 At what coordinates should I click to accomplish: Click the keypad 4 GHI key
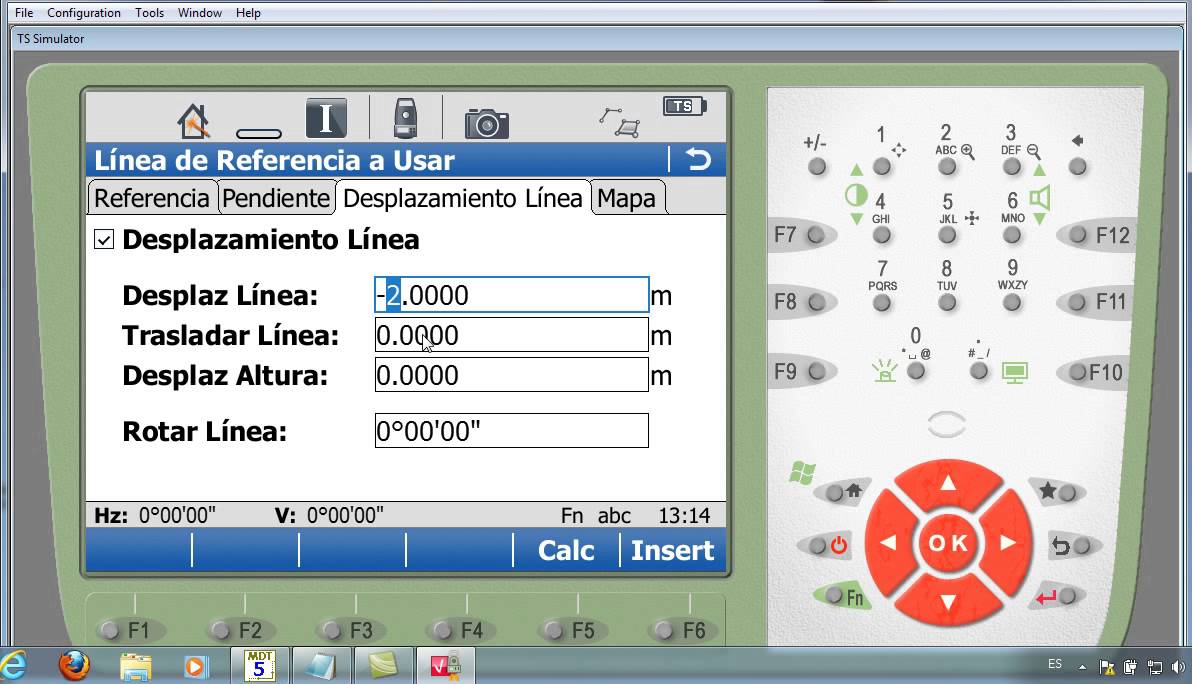(x=882, y=235)
